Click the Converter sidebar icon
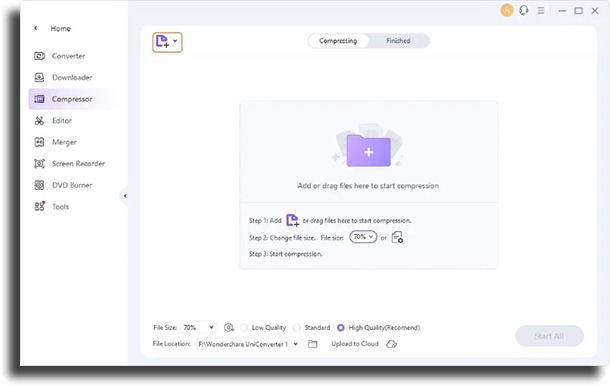Image resolution: width=610 pixels, height=386 pixels. 39,56
